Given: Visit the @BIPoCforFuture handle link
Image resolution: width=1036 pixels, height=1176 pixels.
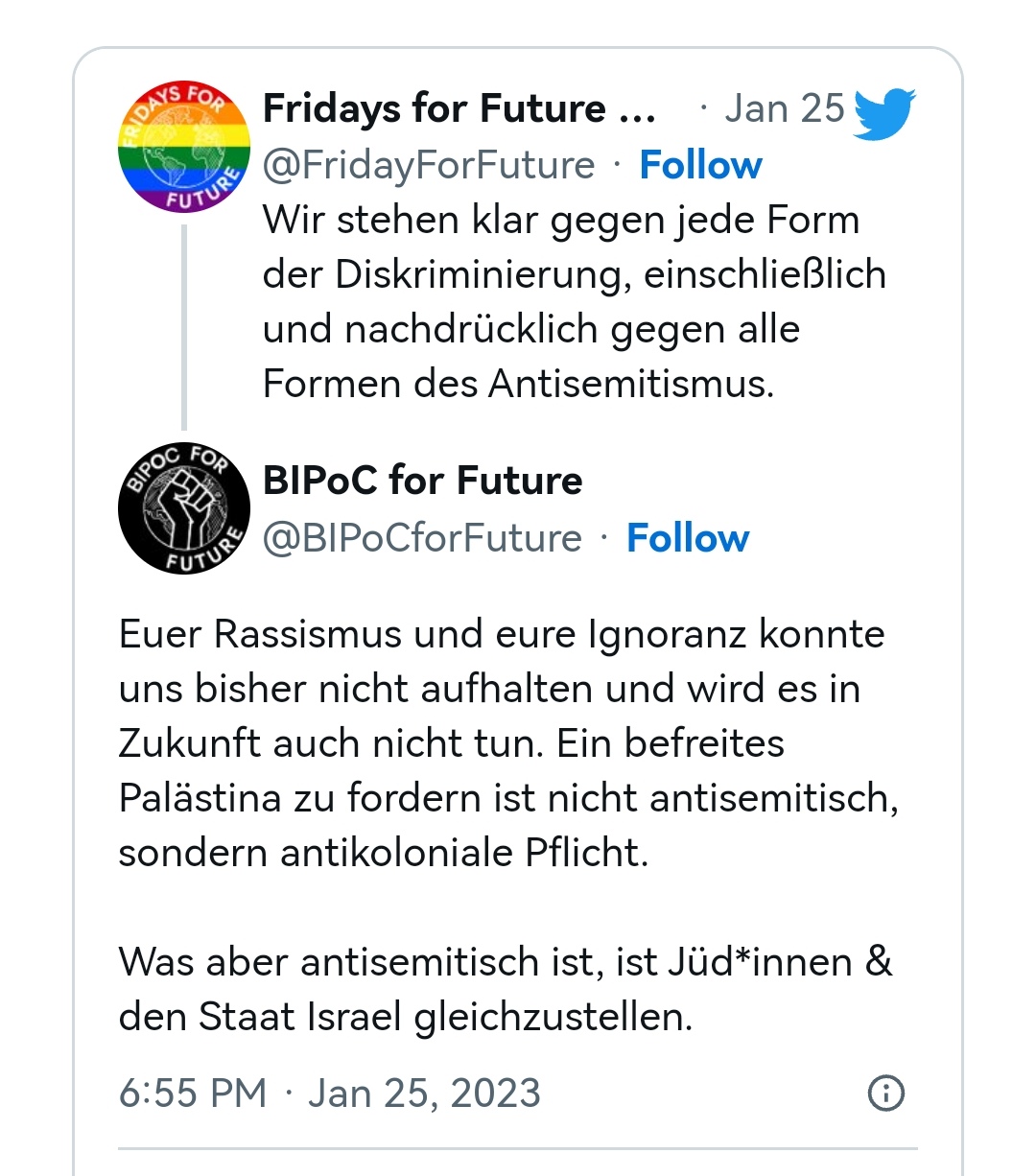Looking at the screenshot, I should (x=422, y=538).
